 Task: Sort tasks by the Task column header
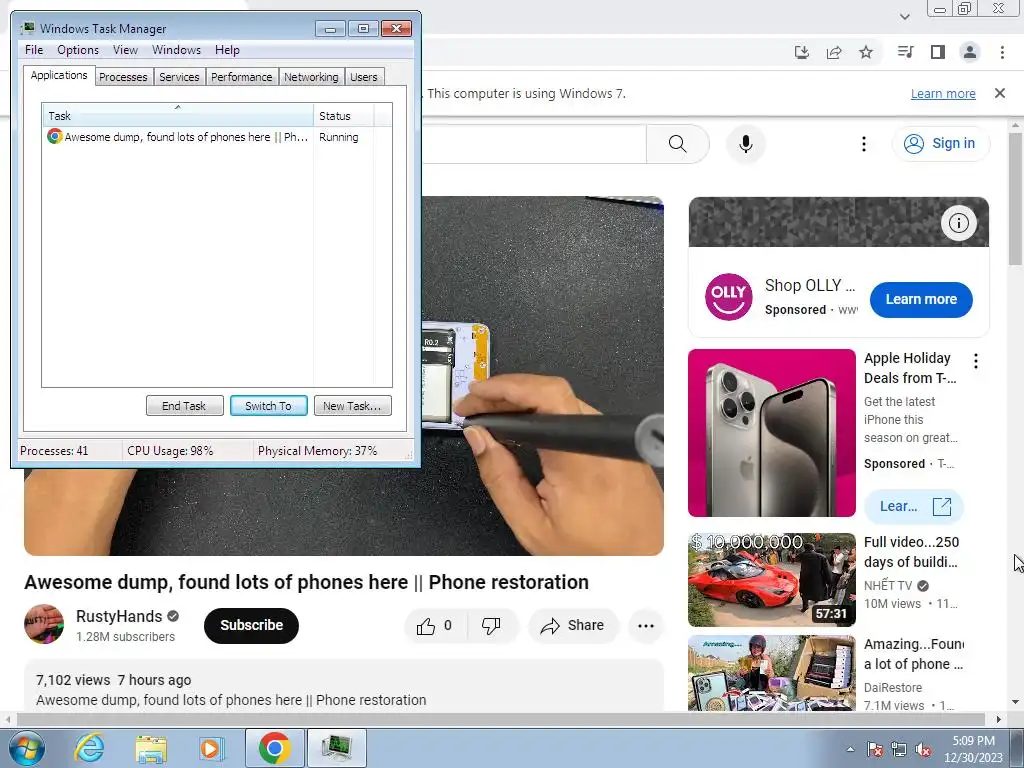(177, 116)
